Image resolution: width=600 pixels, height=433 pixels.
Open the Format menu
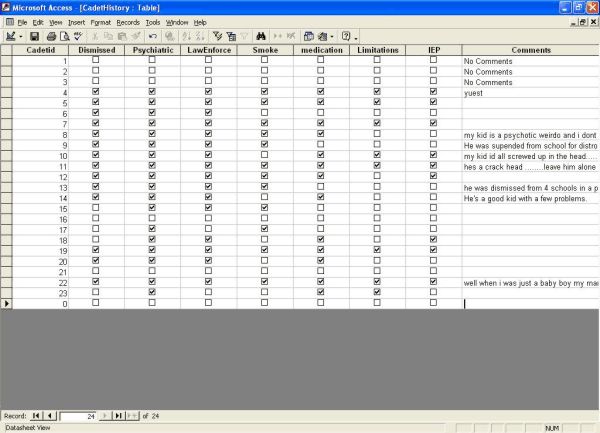[x=101, y=23]
